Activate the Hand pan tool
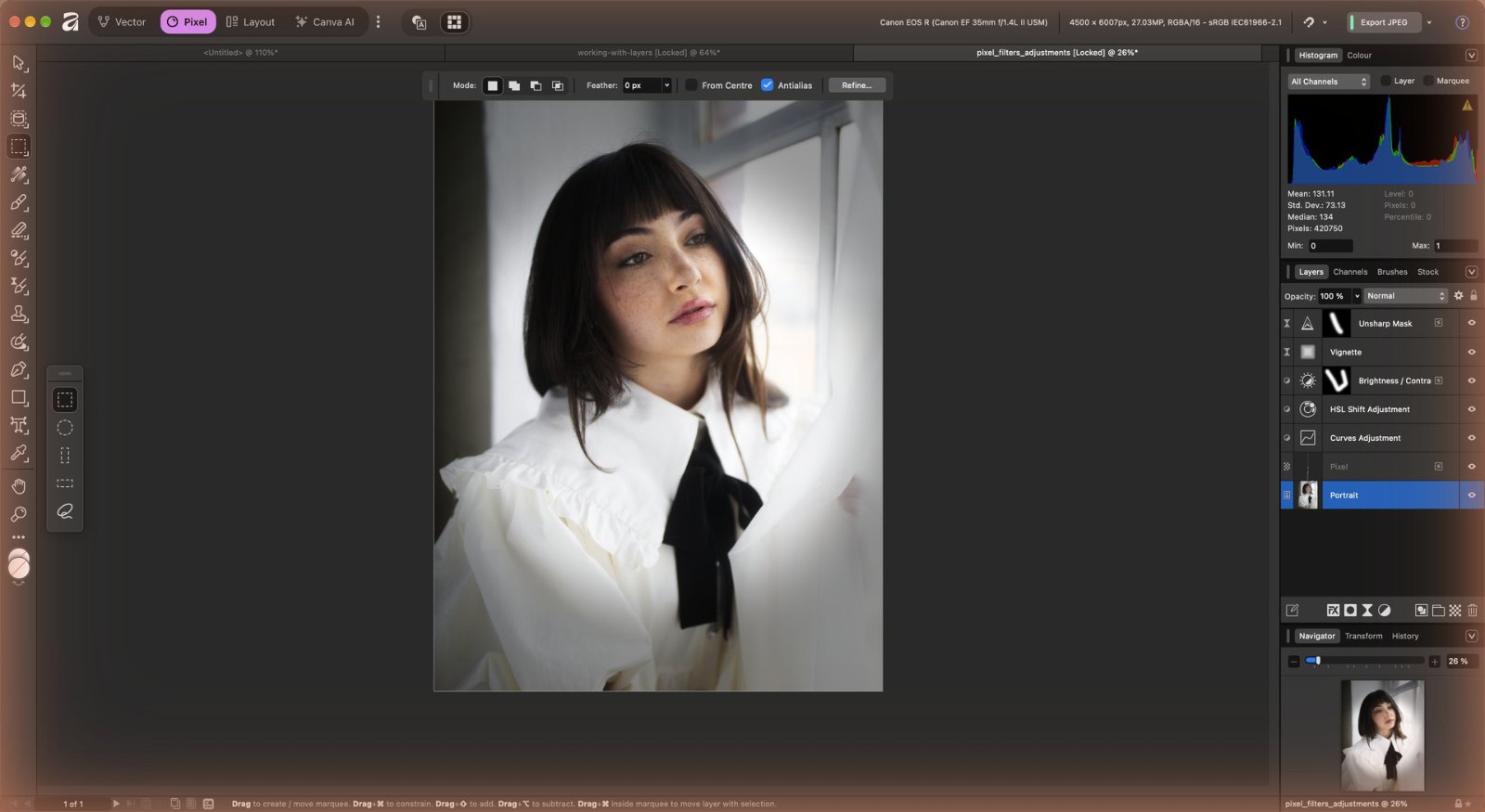 pos(19,486)
